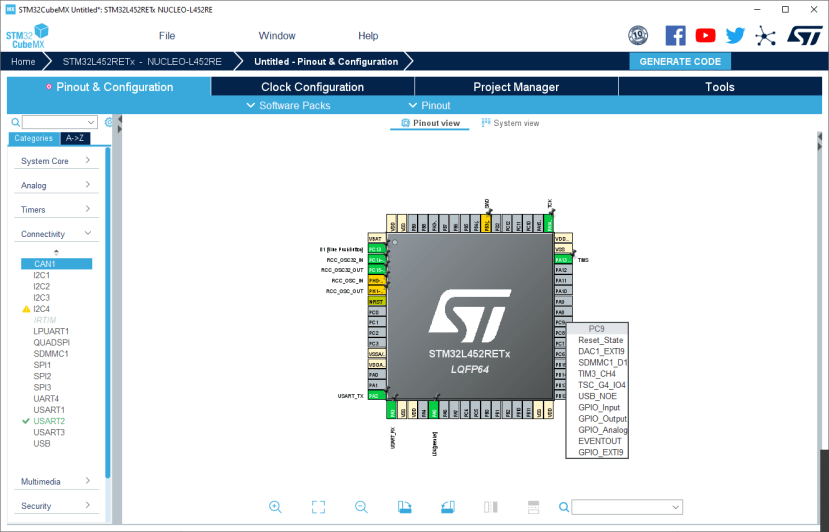
Task: Open the ST Twitter icon
Action: (735, 35)
